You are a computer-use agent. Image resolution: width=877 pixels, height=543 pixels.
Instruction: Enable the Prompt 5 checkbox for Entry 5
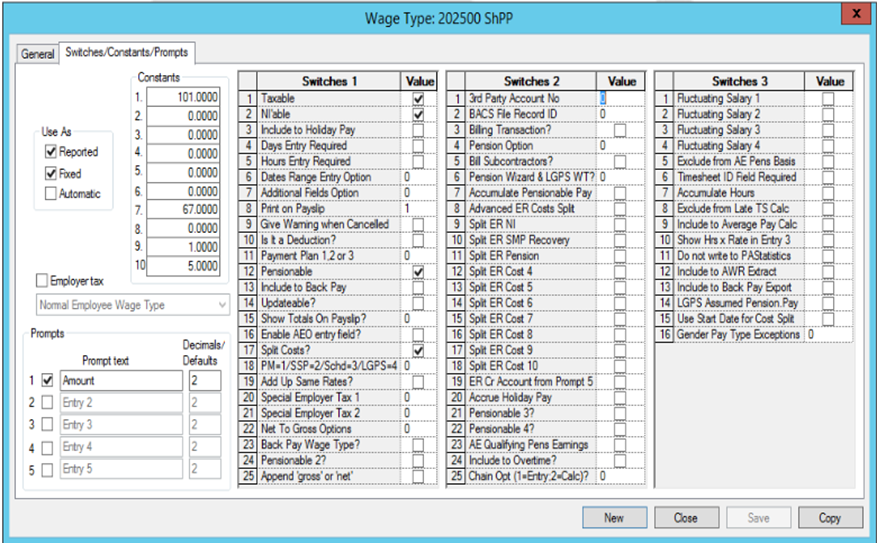click(x=48, y=470)
